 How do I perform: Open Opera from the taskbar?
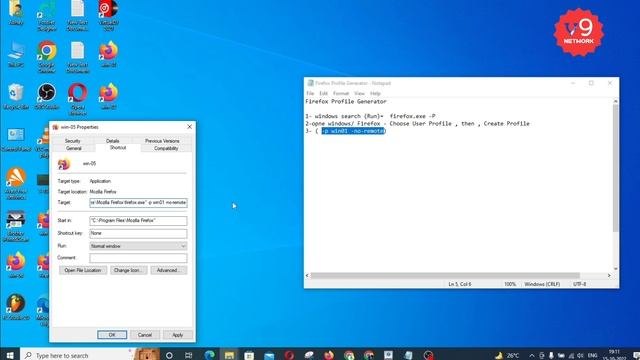pos(289,355)
